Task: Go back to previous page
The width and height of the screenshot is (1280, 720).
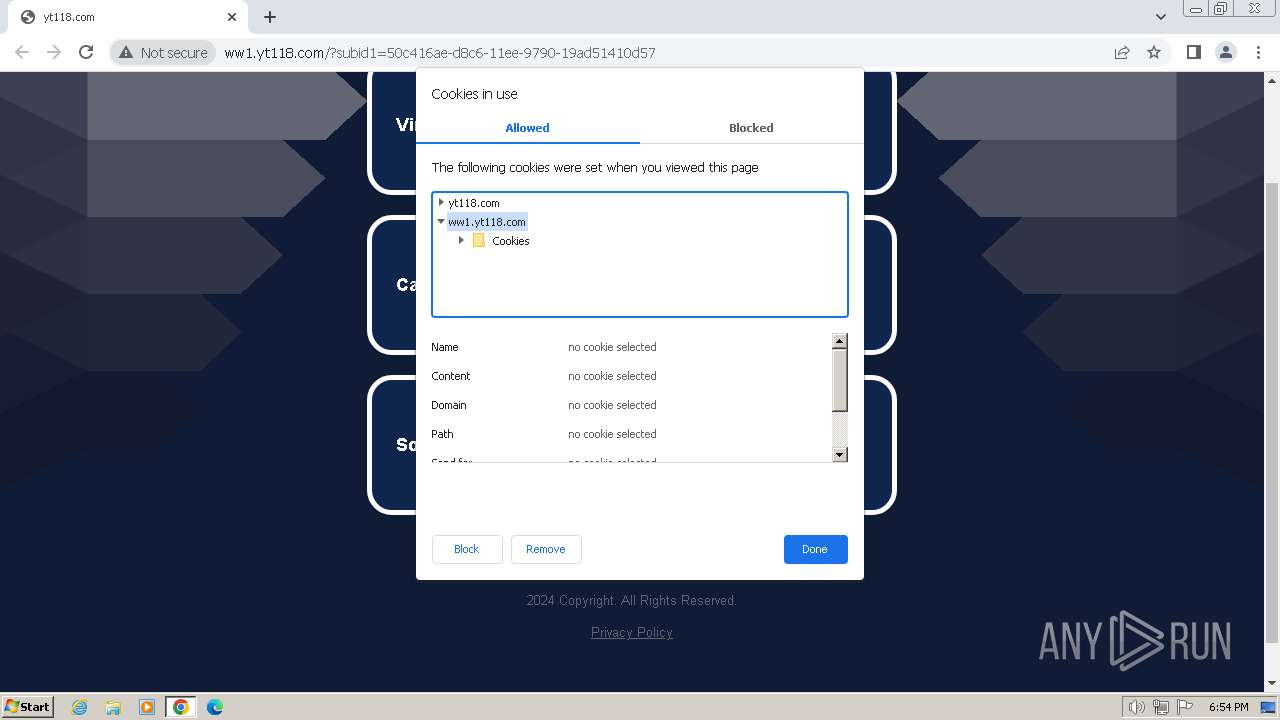Action: click(22, 52)
